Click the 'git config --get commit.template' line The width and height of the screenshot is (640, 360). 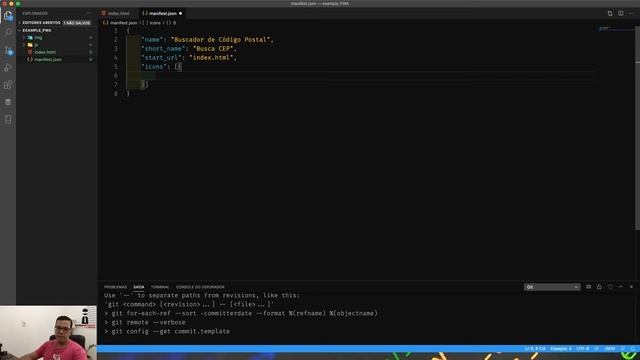[167, 331]
